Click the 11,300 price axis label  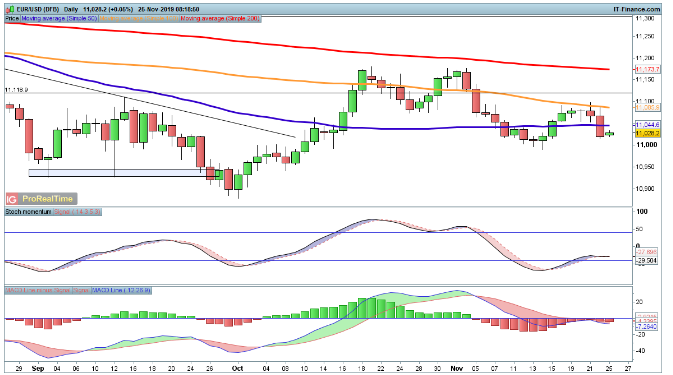[x=646, y=18]
